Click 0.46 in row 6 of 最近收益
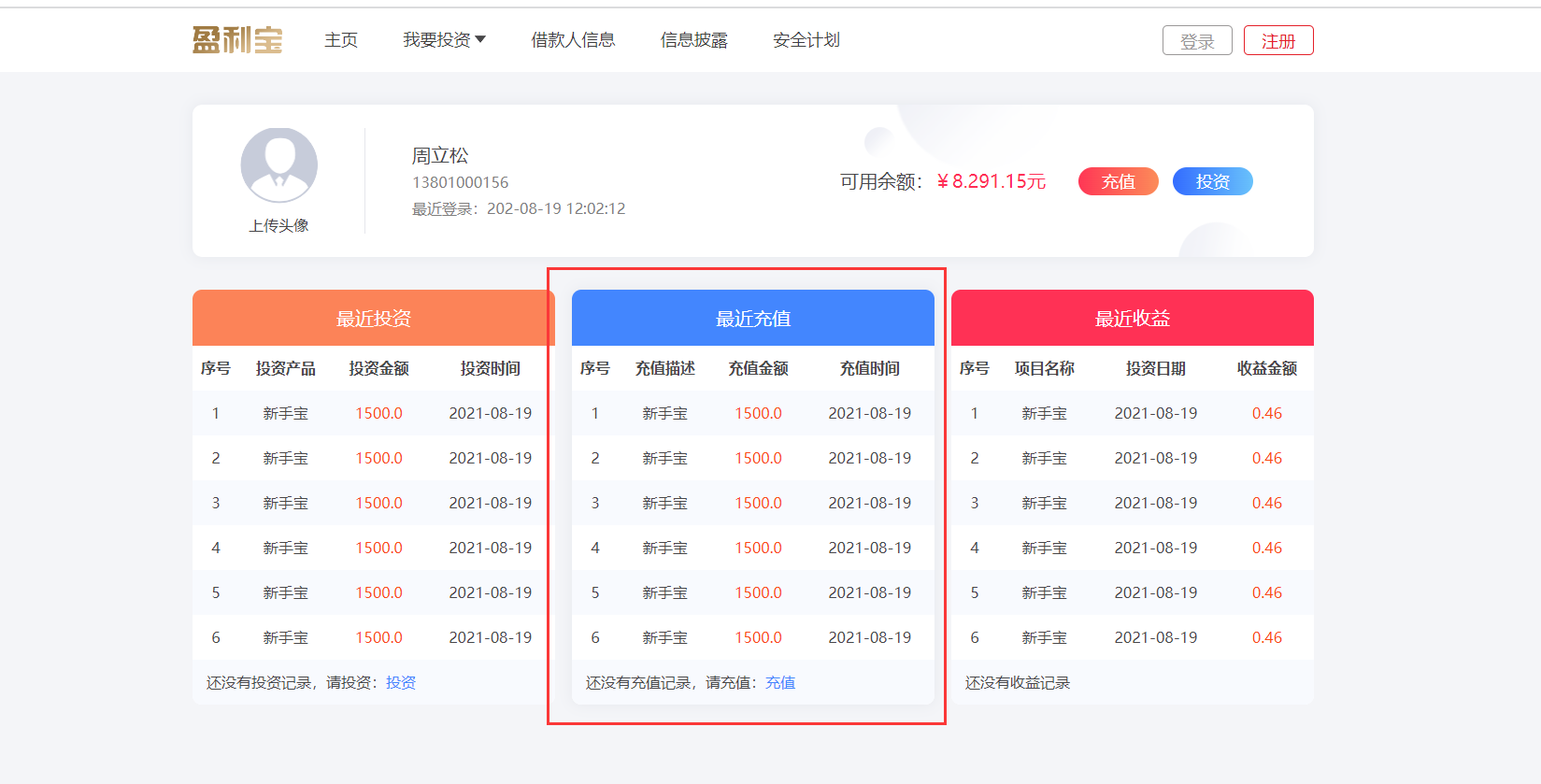This screenshot has width=1541, height=784. [1267, 637]
